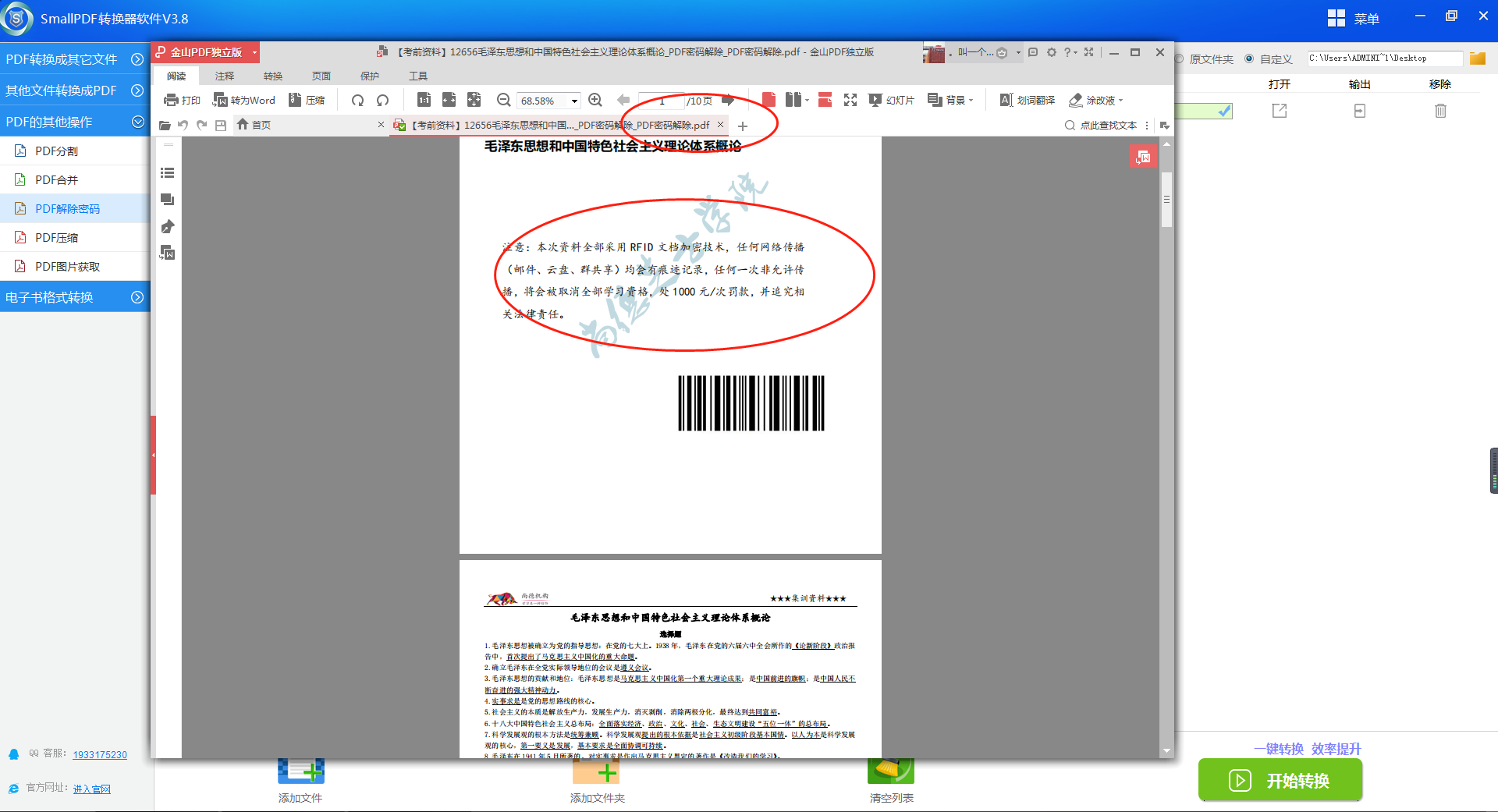Click the red floating convert icon on the page
1498x812 pixels.
click(1143, 157)
